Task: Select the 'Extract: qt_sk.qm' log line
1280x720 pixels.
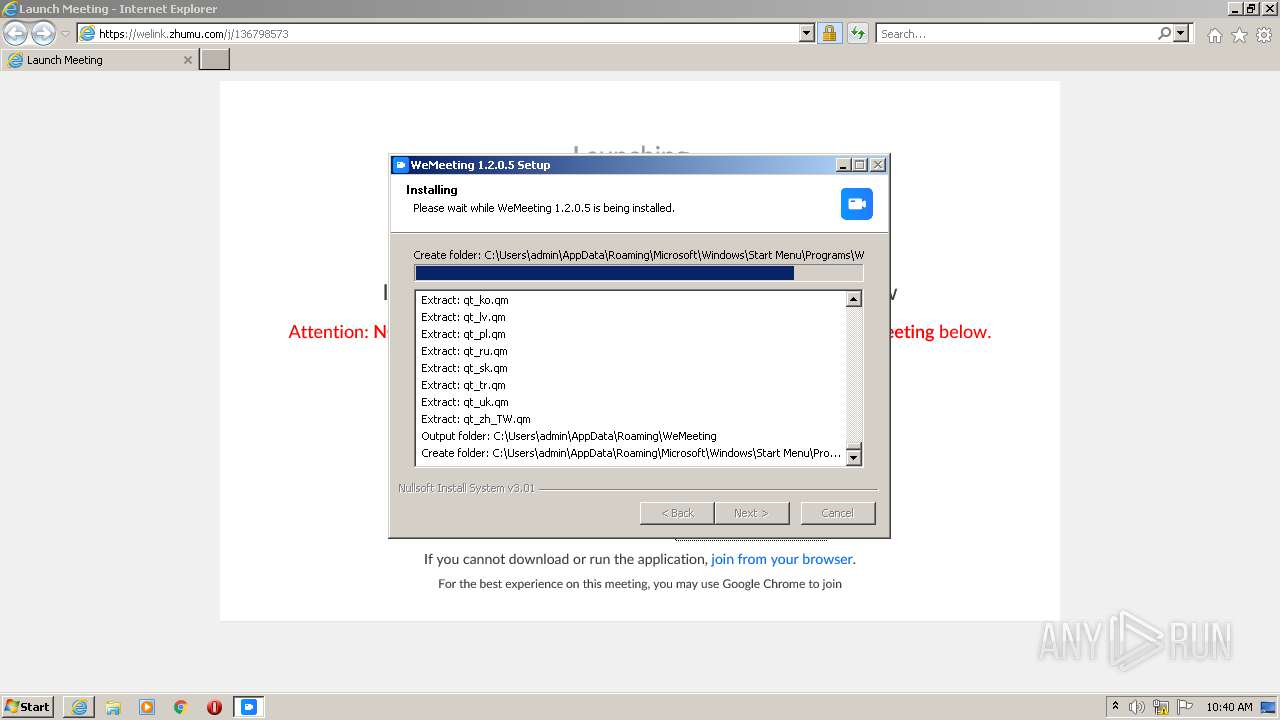Action: pos(464,368)
